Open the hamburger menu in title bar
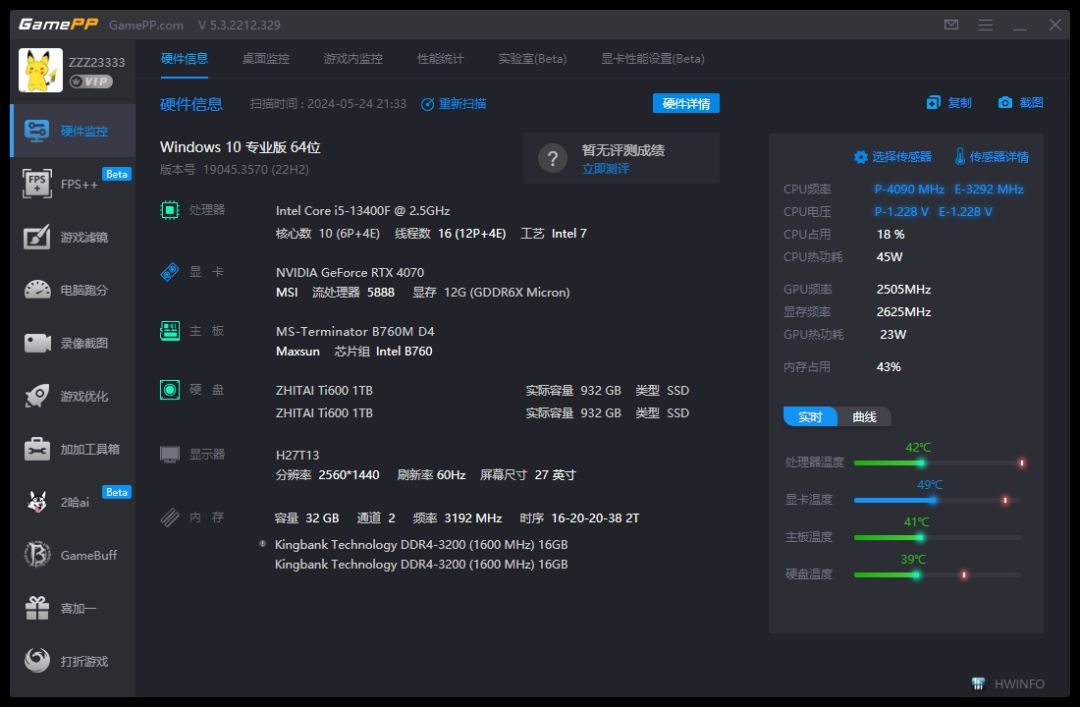The height and width of the screenshot is (707, 1080). tap(986, 25)
